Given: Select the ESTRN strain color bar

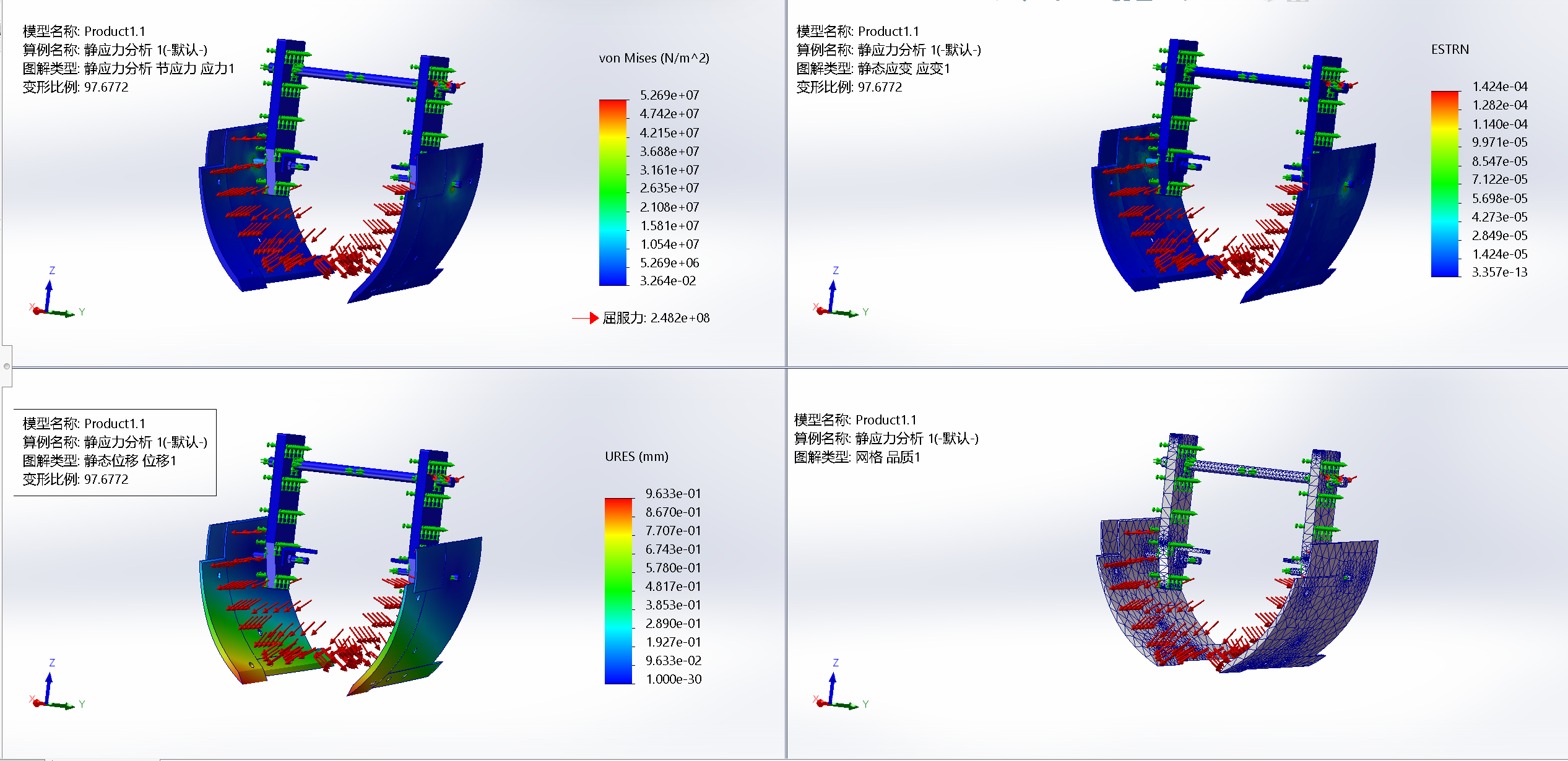Looking at the screenshot, I should click(x=1445, y=184).
